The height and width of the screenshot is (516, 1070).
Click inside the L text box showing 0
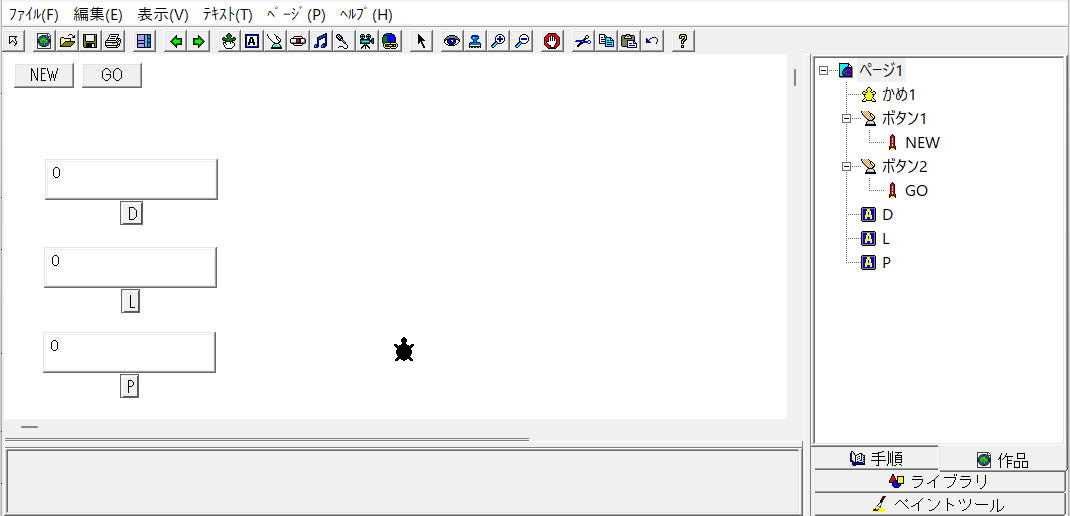coord(130,267)
